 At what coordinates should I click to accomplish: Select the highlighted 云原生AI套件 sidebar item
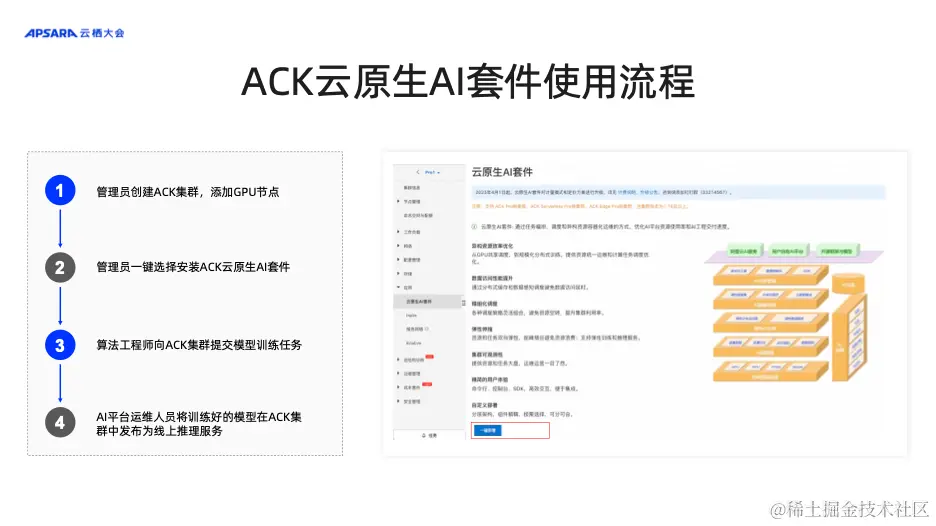[x=428, y=302]
